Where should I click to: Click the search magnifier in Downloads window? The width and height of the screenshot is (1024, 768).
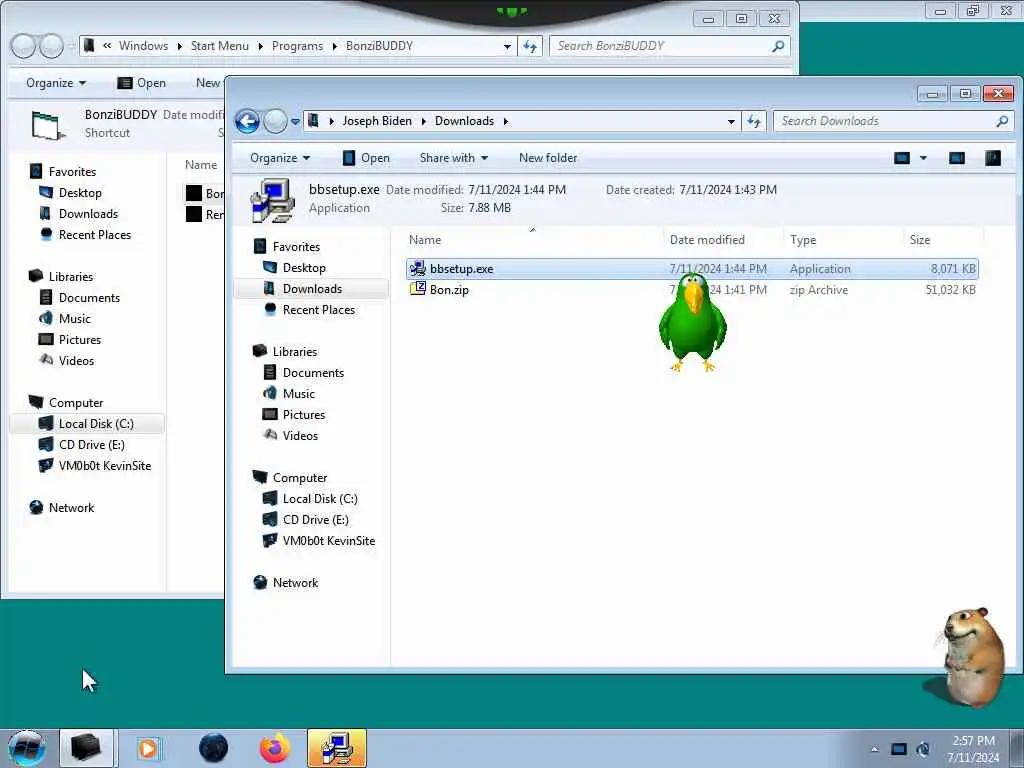point(1002,121)
